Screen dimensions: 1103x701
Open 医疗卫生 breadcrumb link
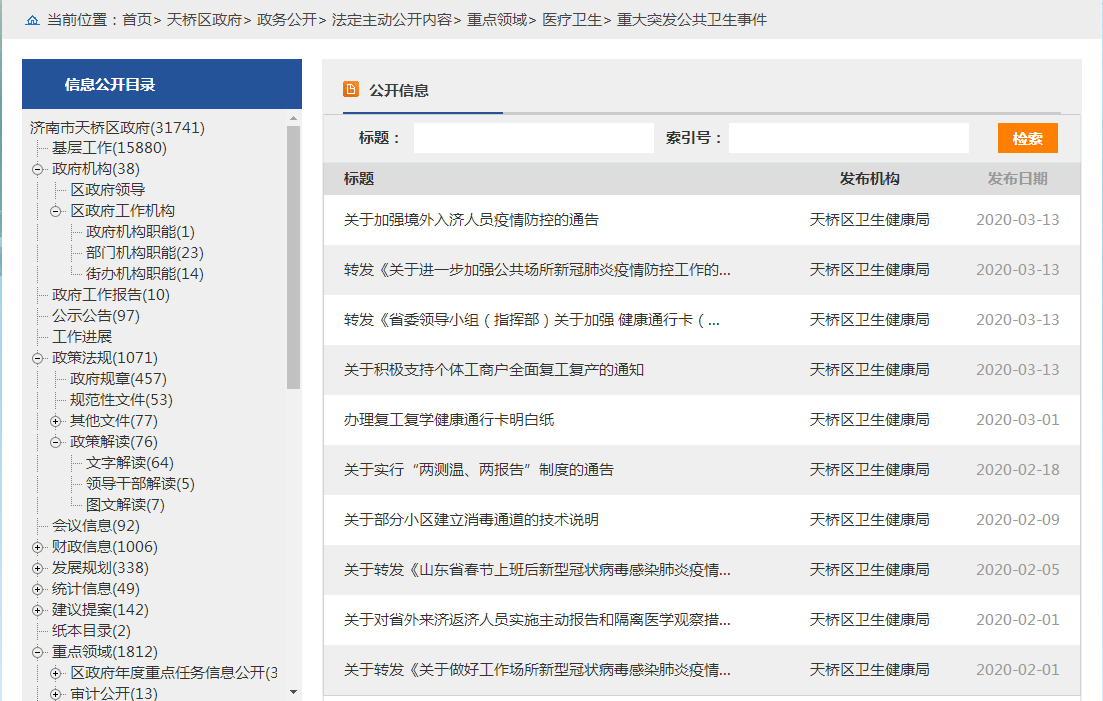click(572, 20)
